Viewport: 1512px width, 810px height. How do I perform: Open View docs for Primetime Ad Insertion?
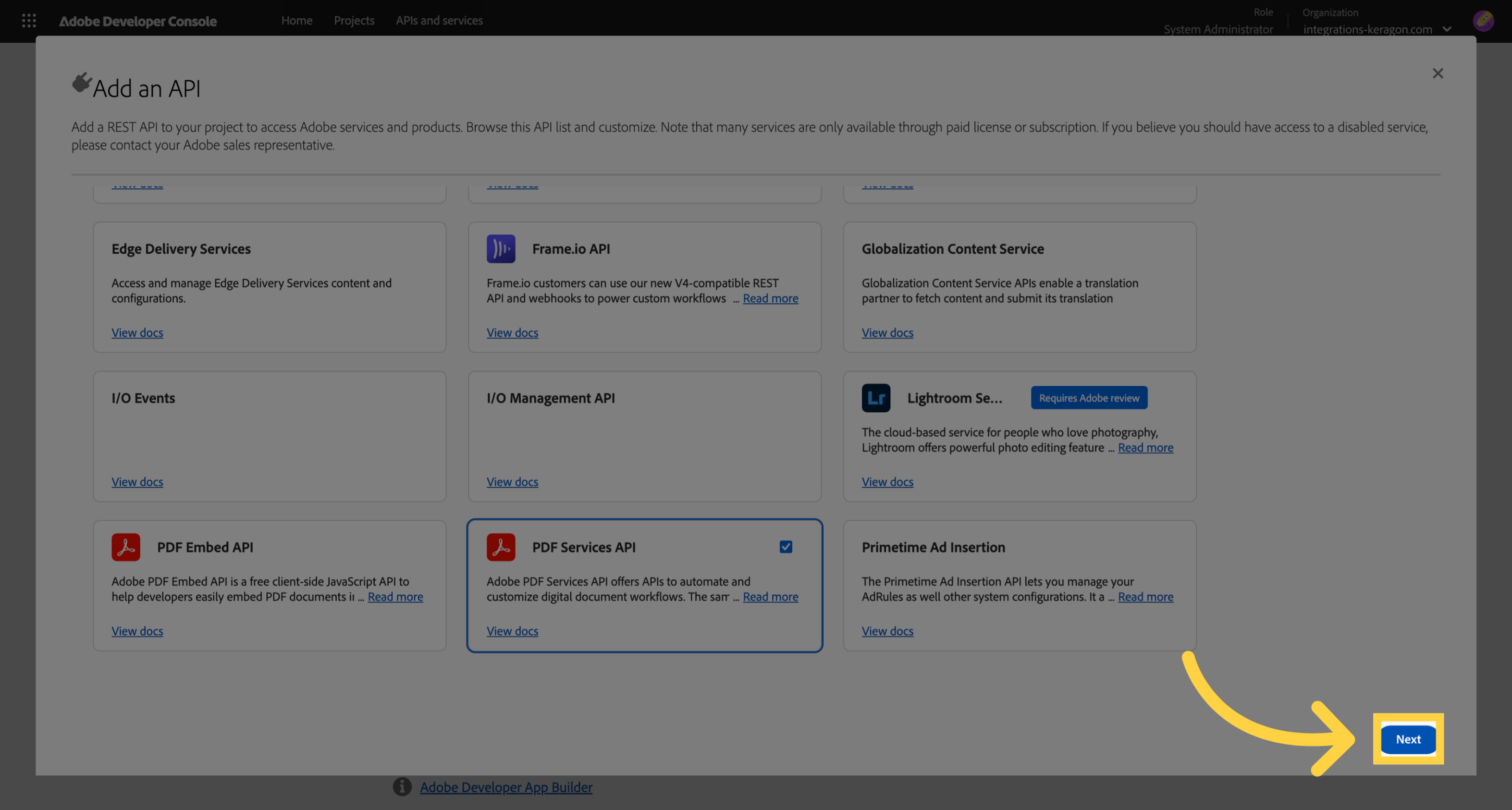click(x=887, y=630)
